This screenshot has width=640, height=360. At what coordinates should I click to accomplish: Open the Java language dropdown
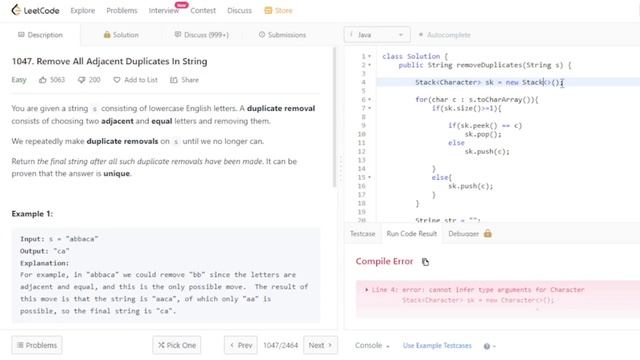[x=376, y=35]
